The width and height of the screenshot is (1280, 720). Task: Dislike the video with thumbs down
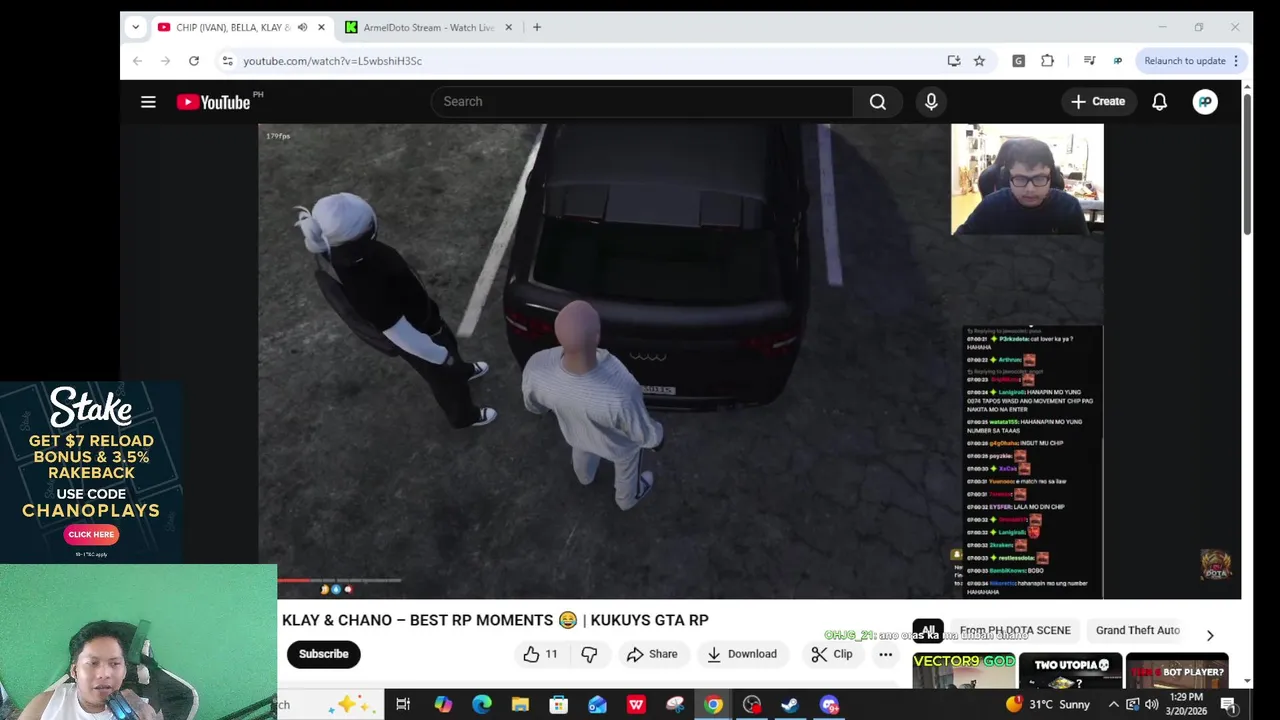point(589,654)
